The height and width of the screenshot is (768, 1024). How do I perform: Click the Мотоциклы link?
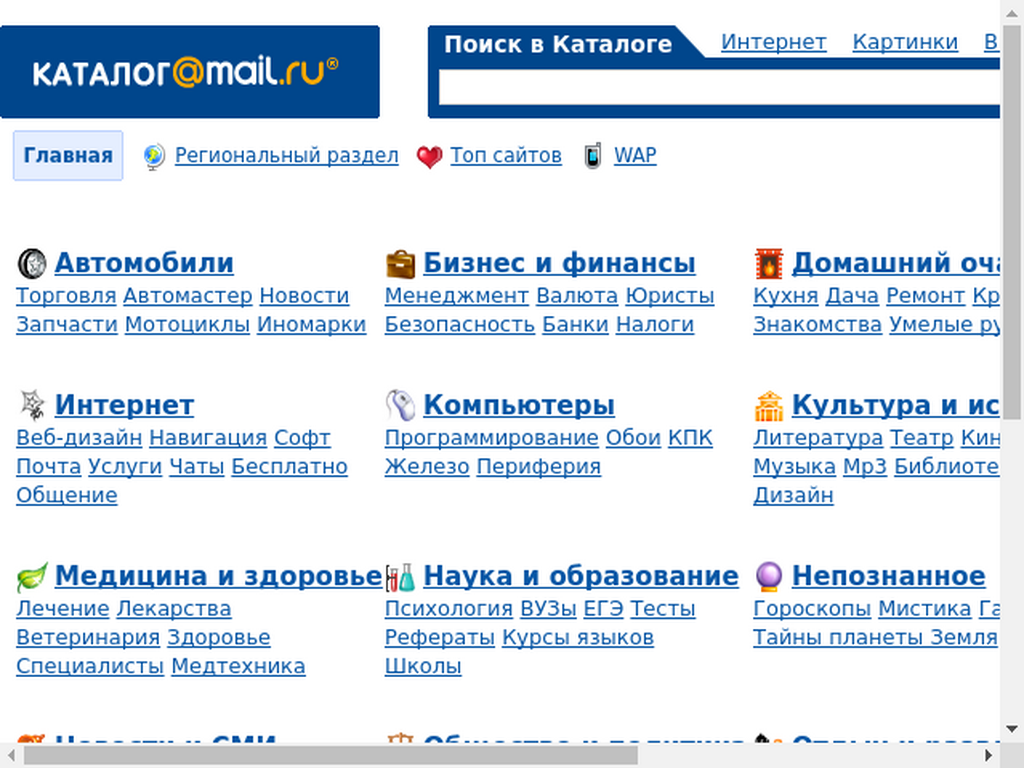(187, 325)
